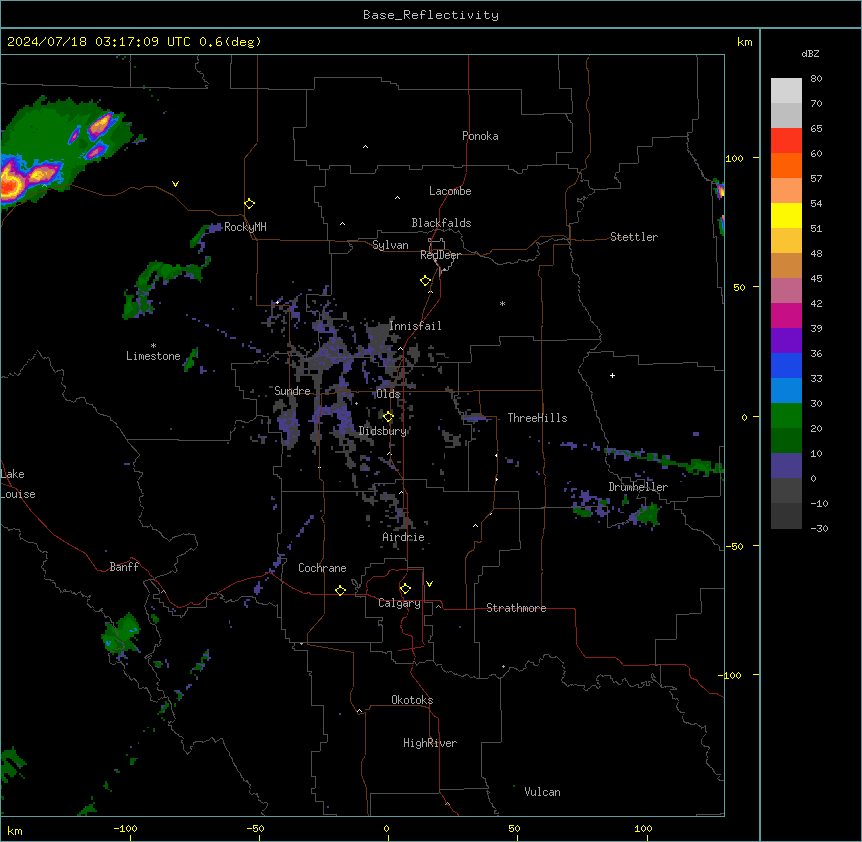Select the Okotoks label

412,700
